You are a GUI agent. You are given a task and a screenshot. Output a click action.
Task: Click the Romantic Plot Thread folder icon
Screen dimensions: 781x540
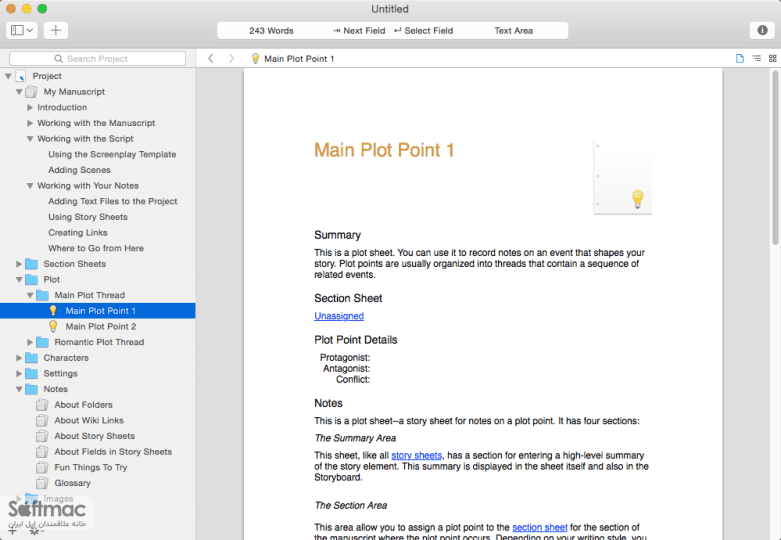[42, 342]
